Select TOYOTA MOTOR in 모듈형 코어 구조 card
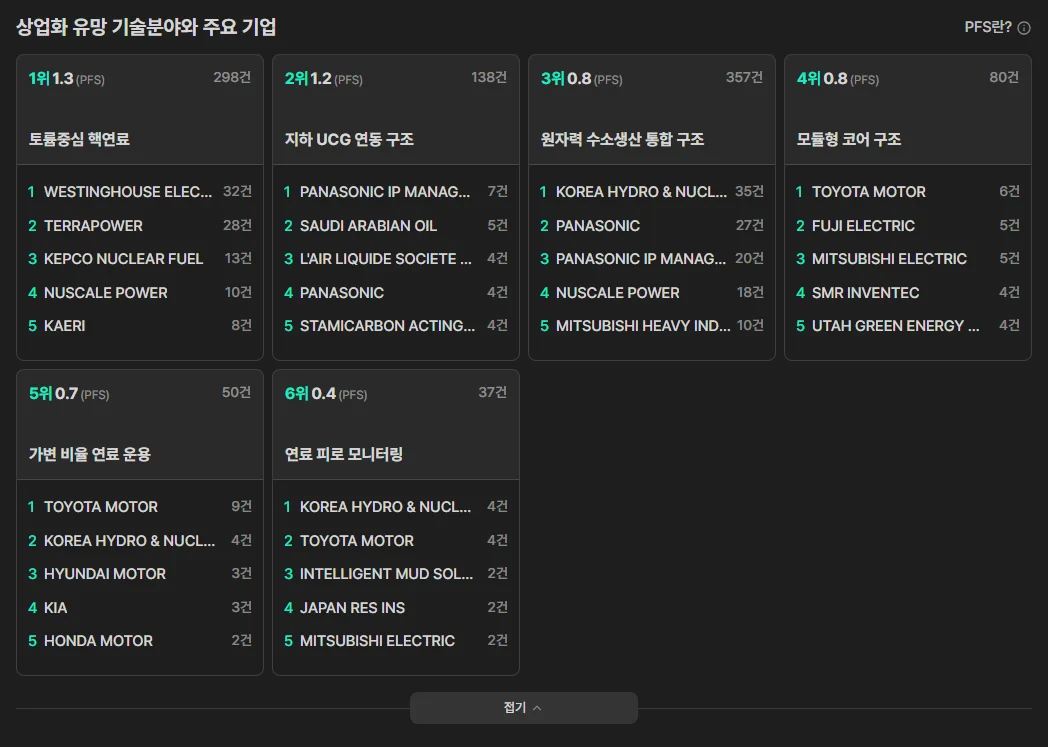This screenshot has width=1048, height=747. pos(866,192)
